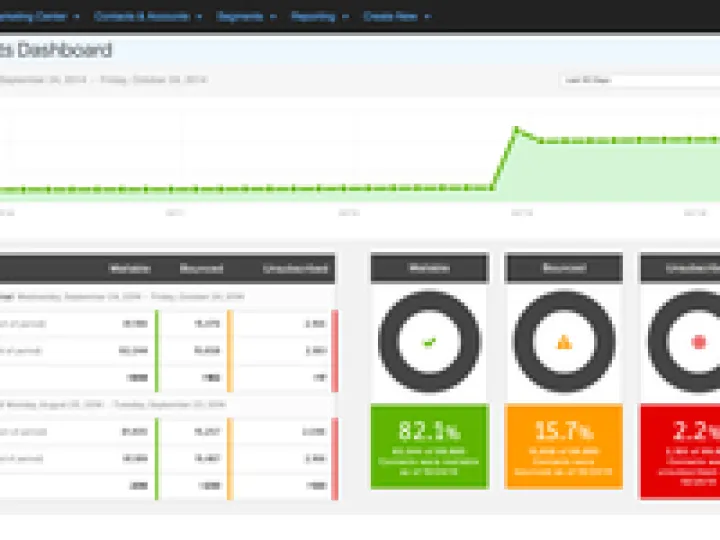Select the 15.7% orange summary tile
The width and height of the screenshot is (720, 540).
pos(563,446)
